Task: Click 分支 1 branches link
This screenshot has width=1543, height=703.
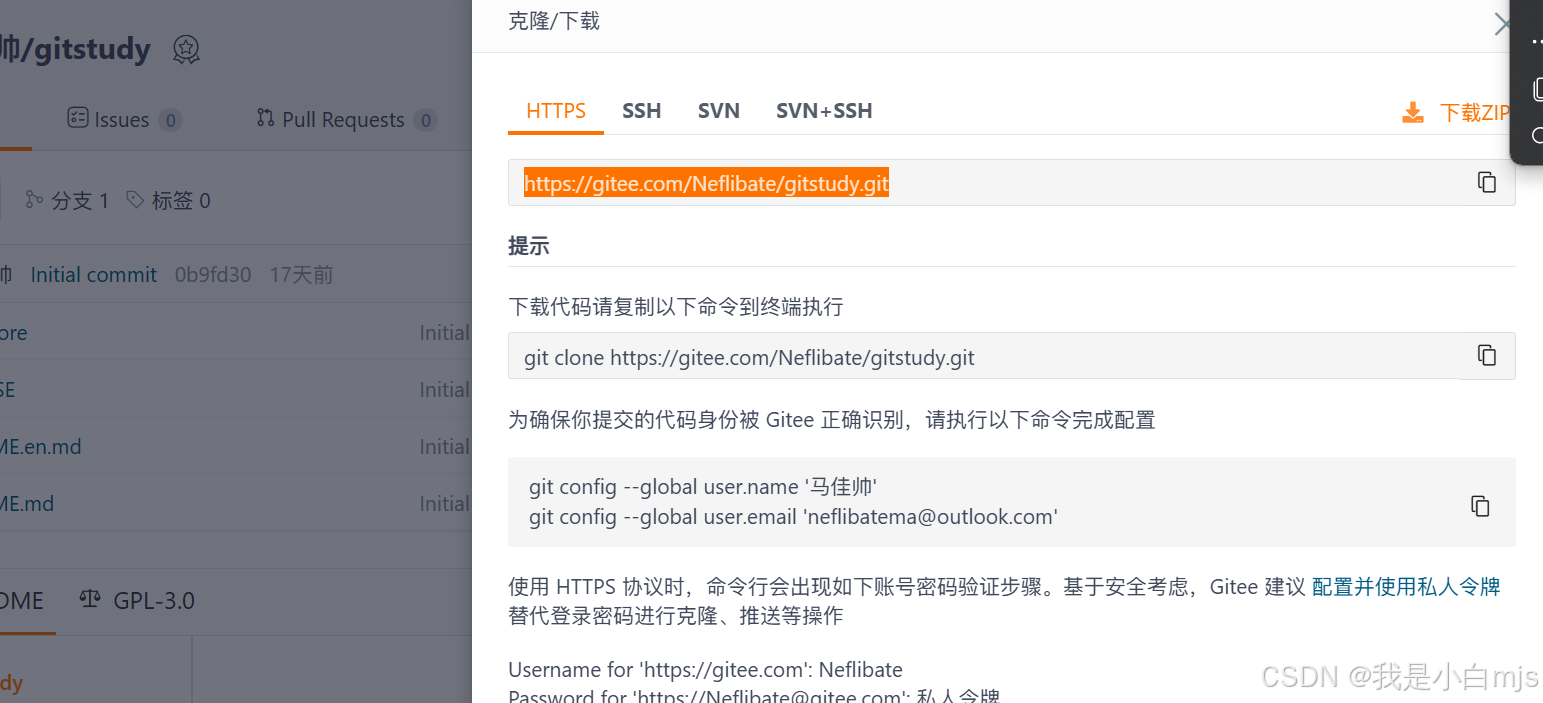Action: pos(67,200)
